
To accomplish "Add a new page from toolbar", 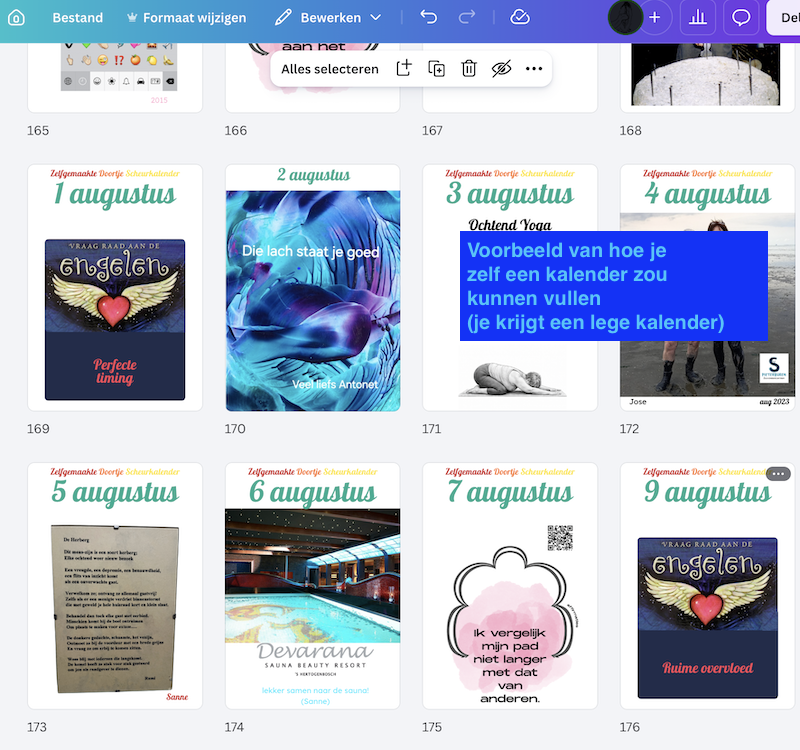I will (404, 68).
